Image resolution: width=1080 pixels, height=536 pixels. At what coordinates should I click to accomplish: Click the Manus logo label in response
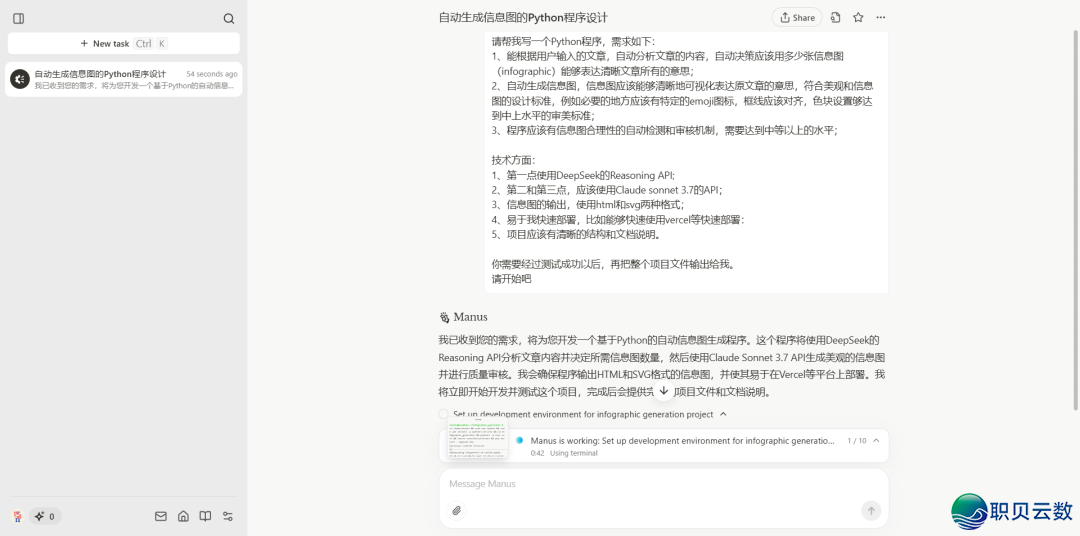point(463,317)
